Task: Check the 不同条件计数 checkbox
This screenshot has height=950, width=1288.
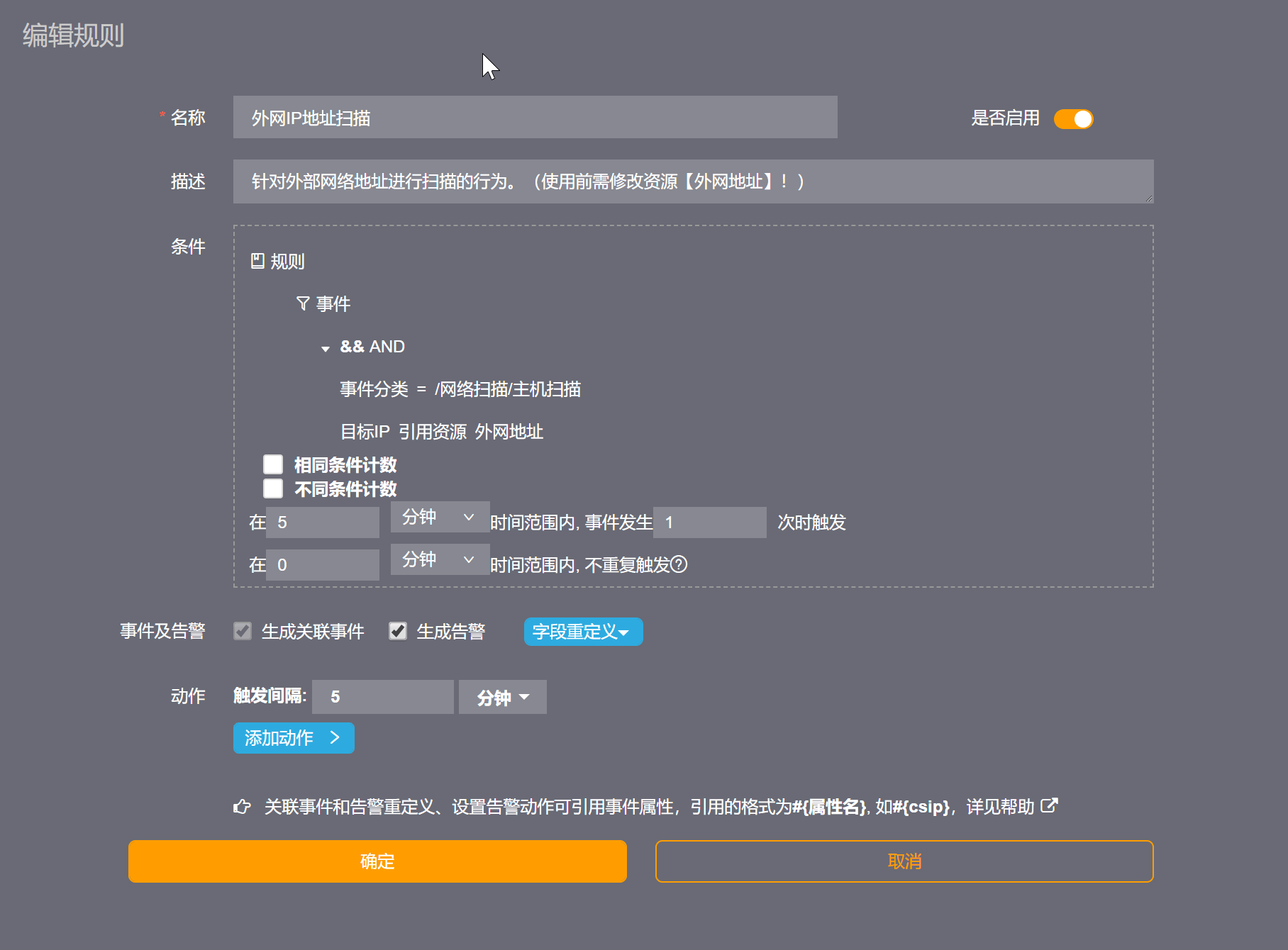Action: 273,488
